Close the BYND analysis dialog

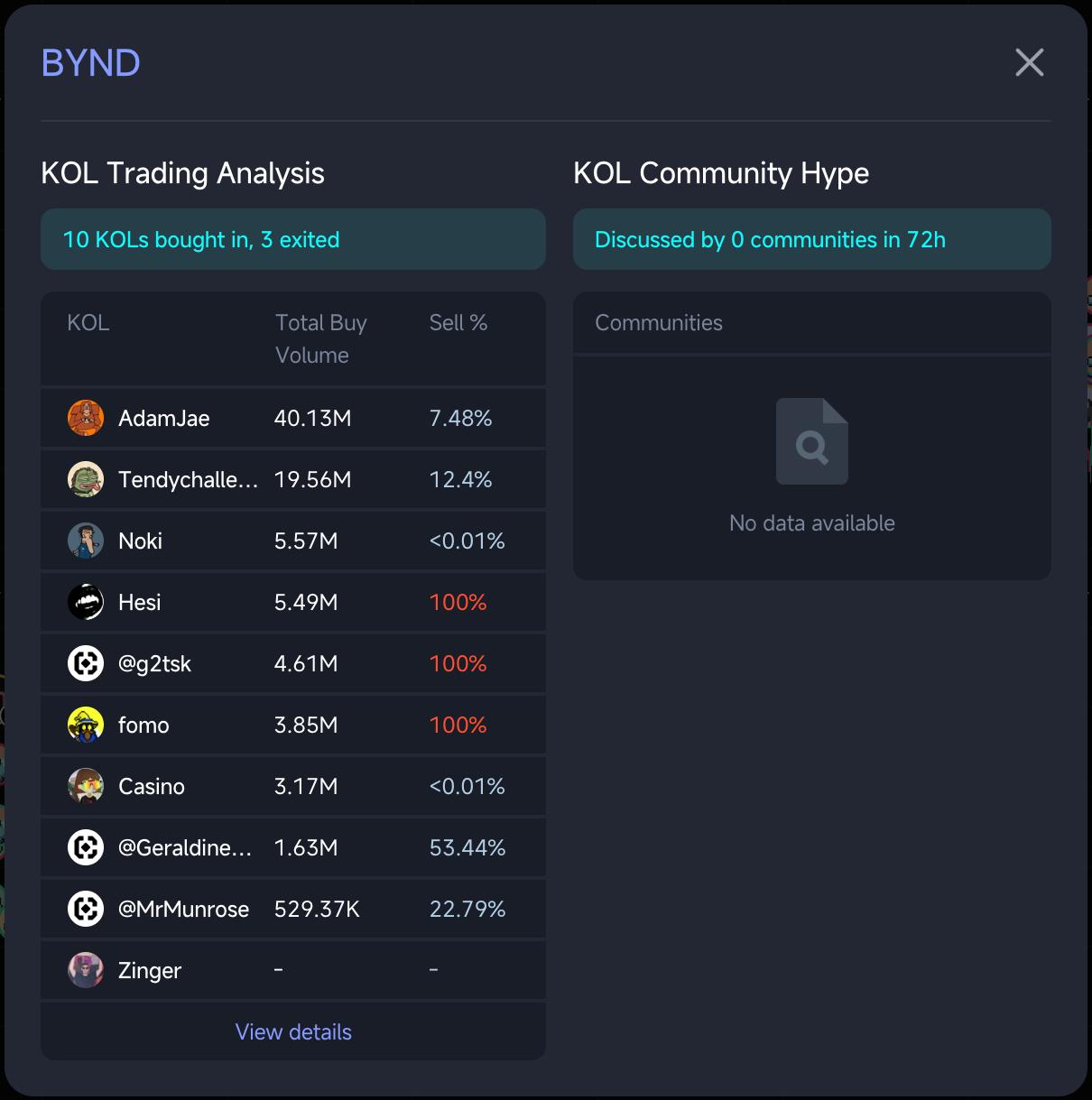1029,62
